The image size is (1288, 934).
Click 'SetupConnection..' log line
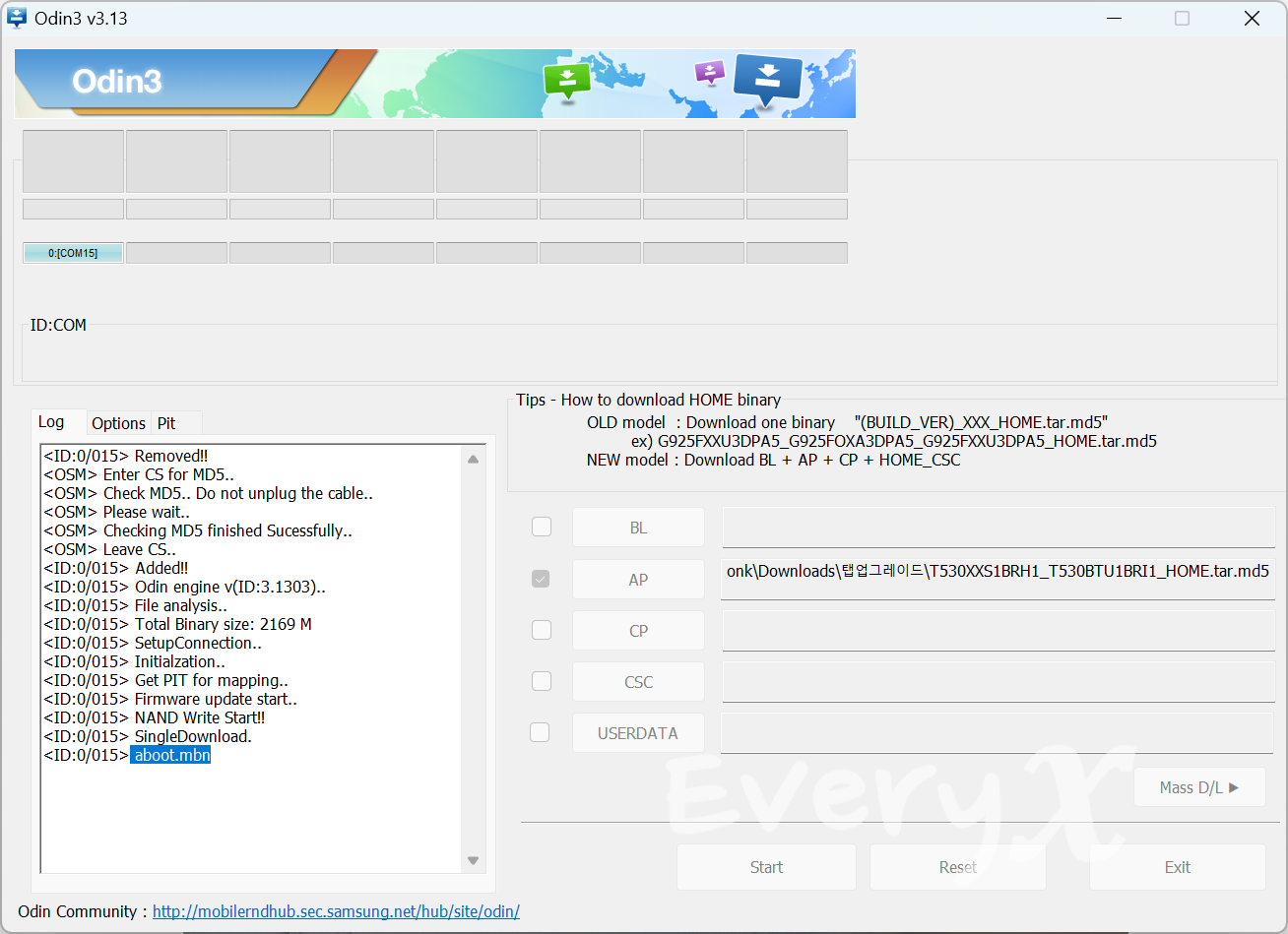(153, 643)
